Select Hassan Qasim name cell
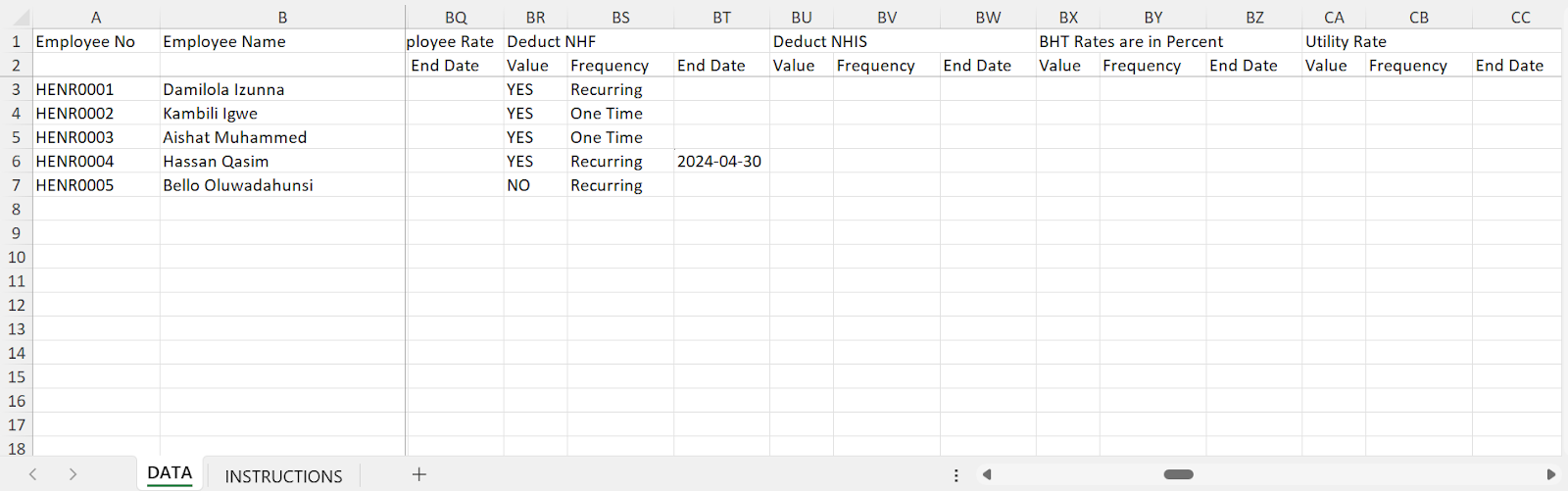Viewport: 1568px width, 491px height. 282,161
